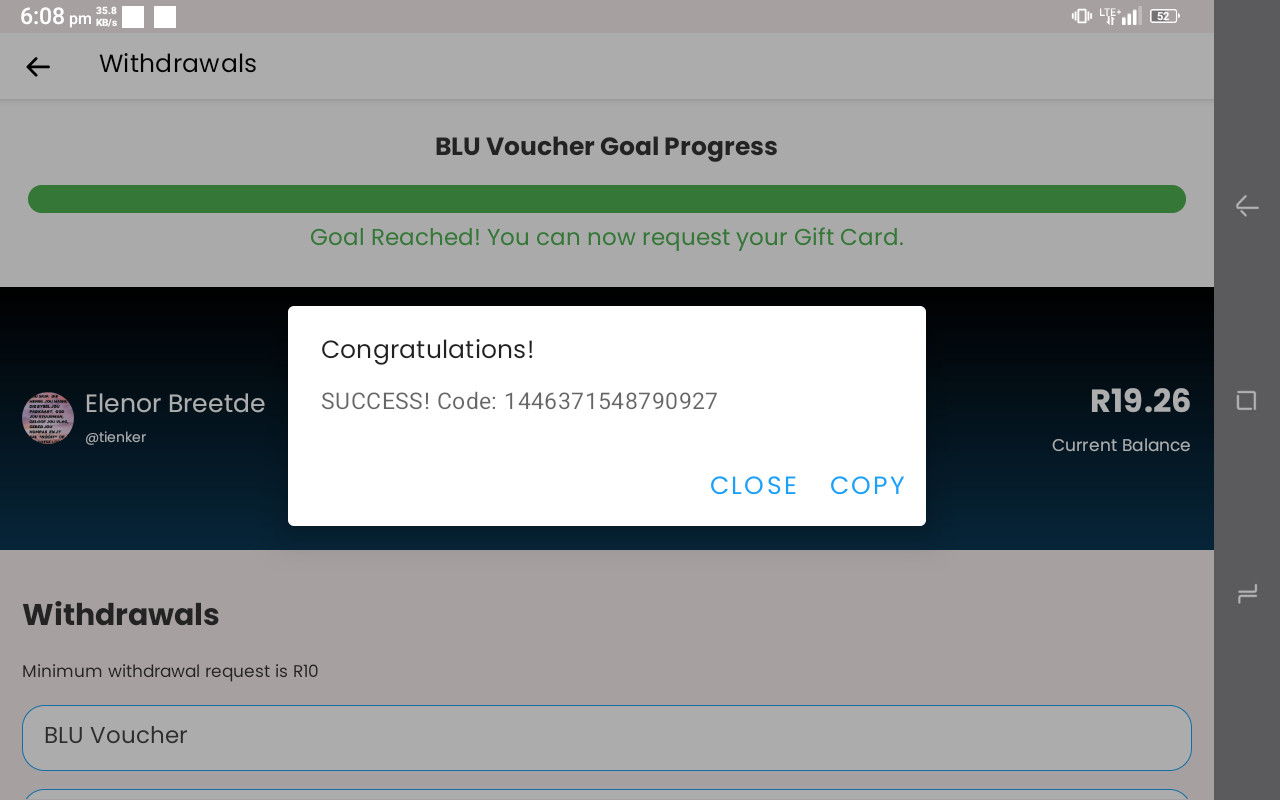Tap the Elenor Breetde name label
This screenshot has width=1280, height=800.
point(175,403)
